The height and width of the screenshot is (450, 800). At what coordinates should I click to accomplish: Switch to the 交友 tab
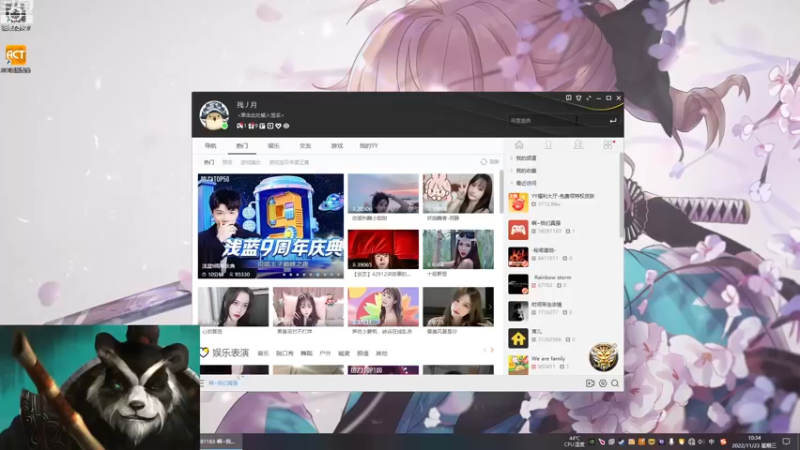pyautogui.click(x=305, y=146)
